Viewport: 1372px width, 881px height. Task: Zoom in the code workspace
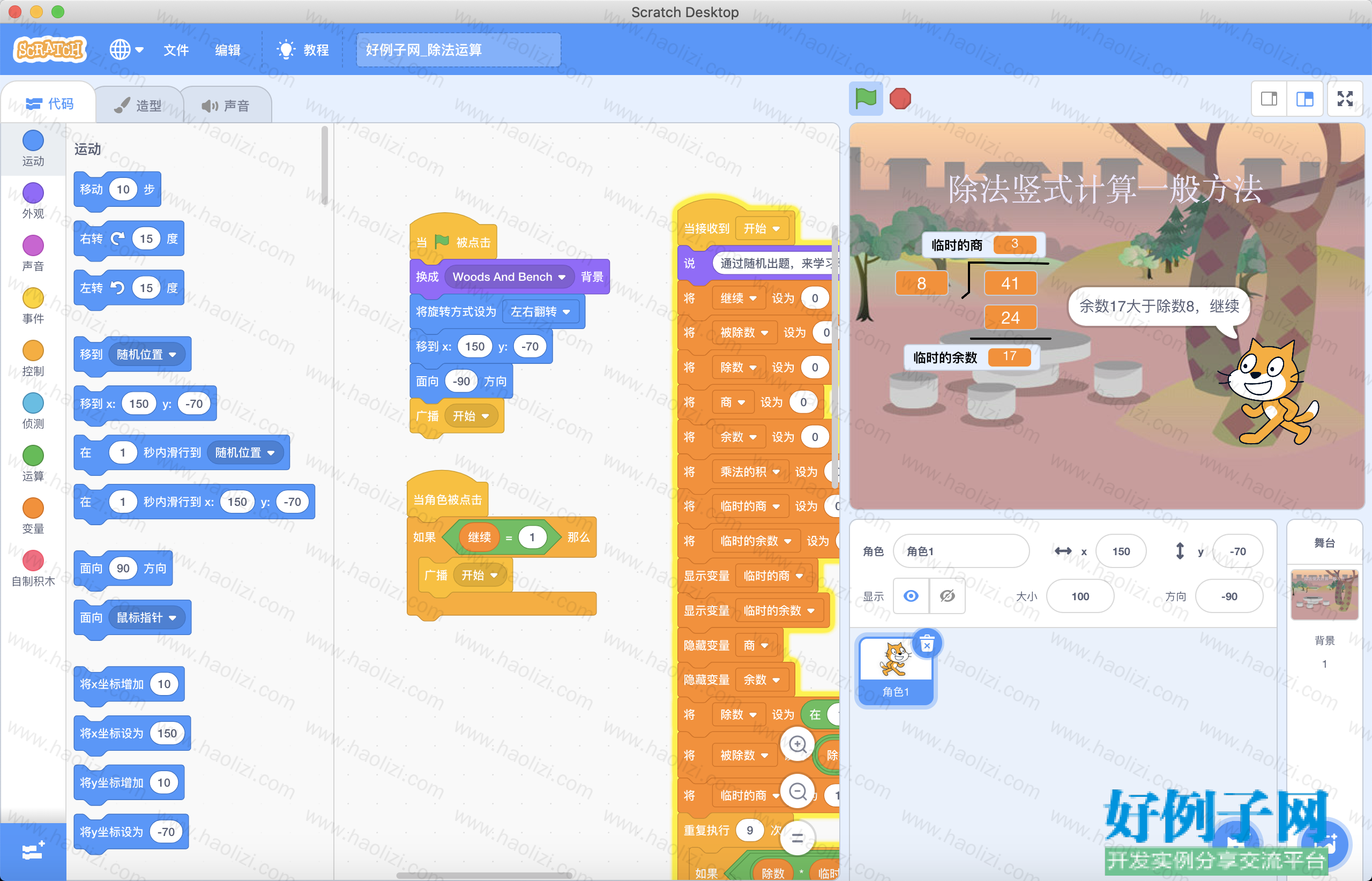[797, 744]
